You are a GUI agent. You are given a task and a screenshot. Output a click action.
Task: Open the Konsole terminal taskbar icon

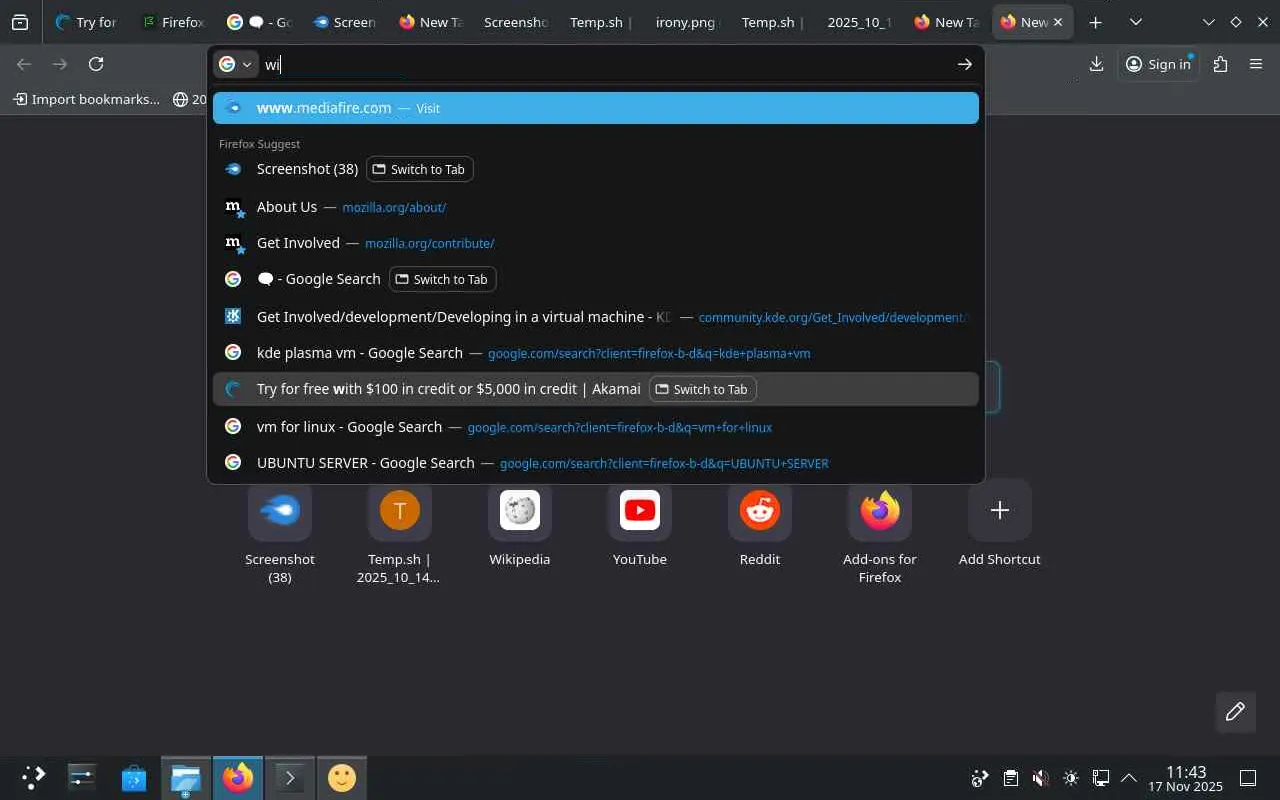(290, 777)
